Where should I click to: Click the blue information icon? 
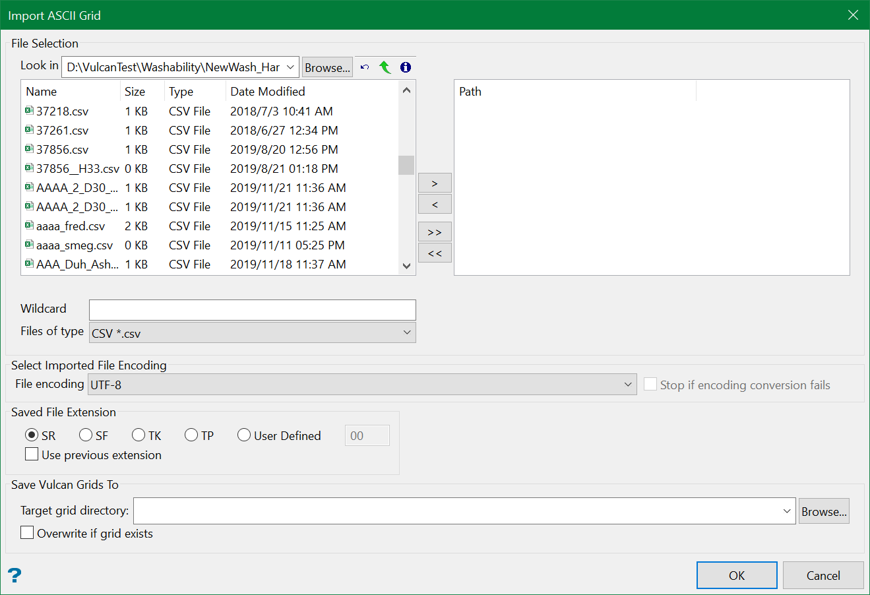[405, 68]
